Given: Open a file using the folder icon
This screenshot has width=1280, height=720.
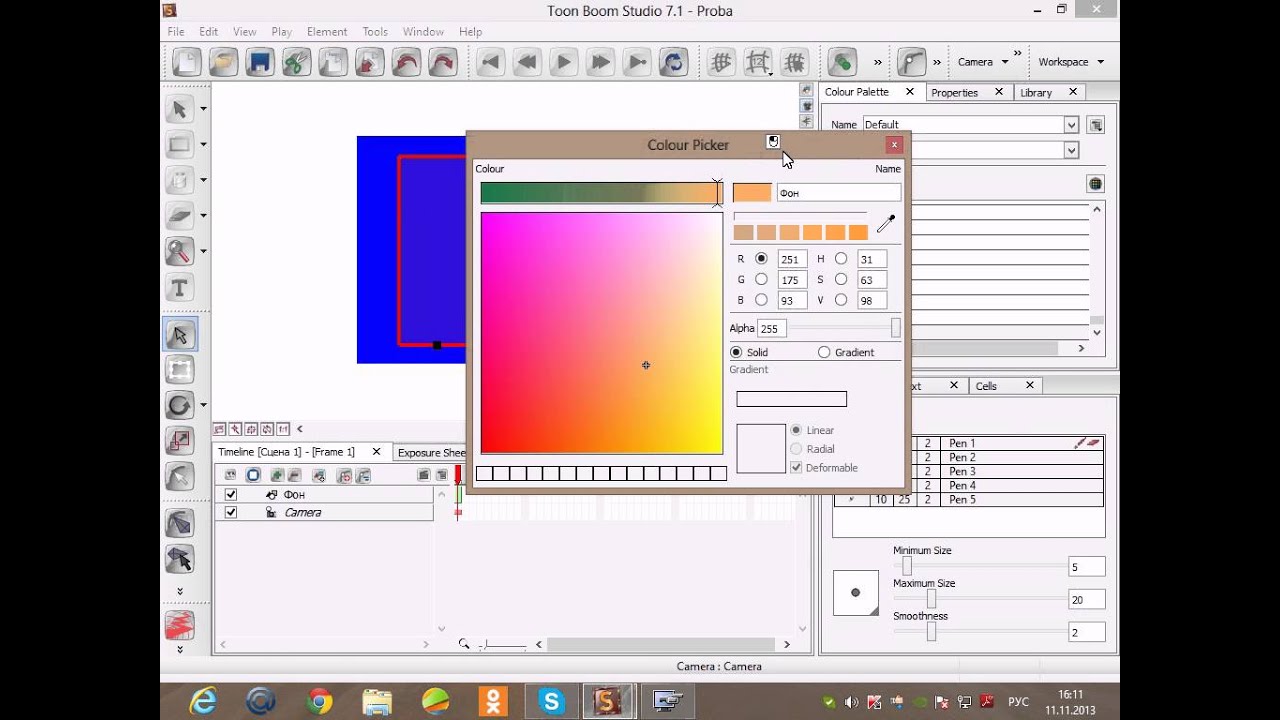Looking at the screenshot, I should (223, 62).
